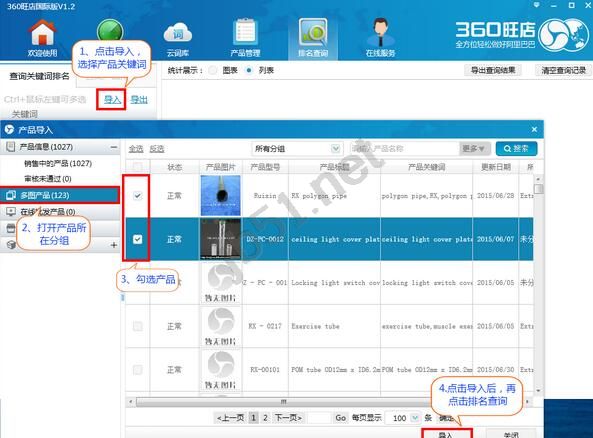The height and width of the screenshot is (438, 593).
Task: Open the 更多 filter dropdown
Action: pos(474,149)
